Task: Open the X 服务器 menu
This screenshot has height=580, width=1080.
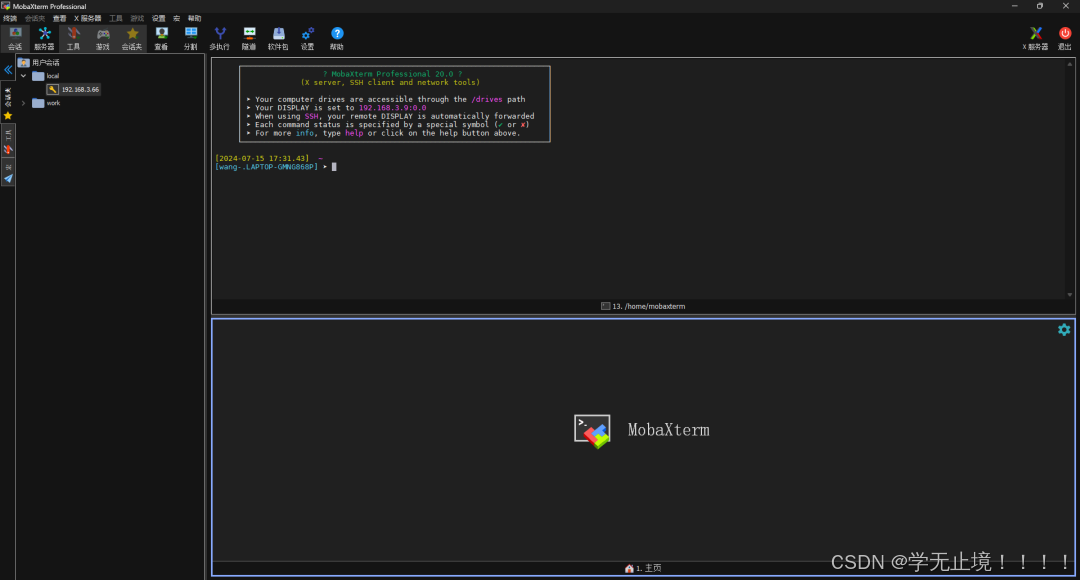Action: tap(87, 19)
